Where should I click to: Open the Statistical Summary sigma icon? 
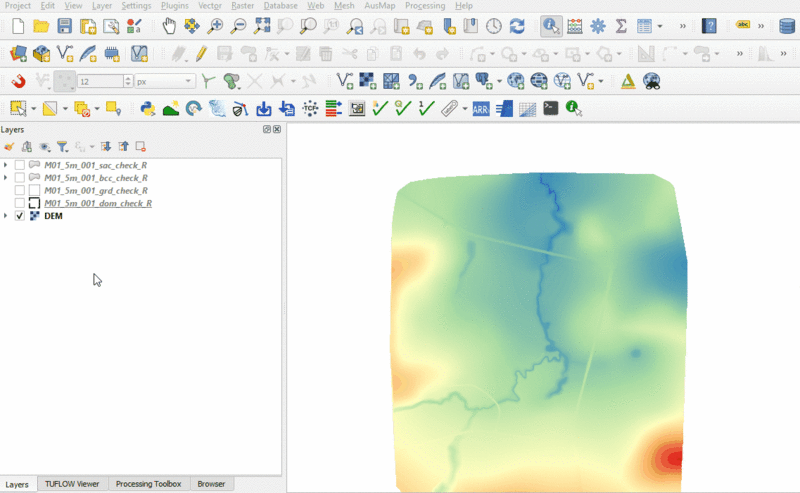(x=621, y=26)
